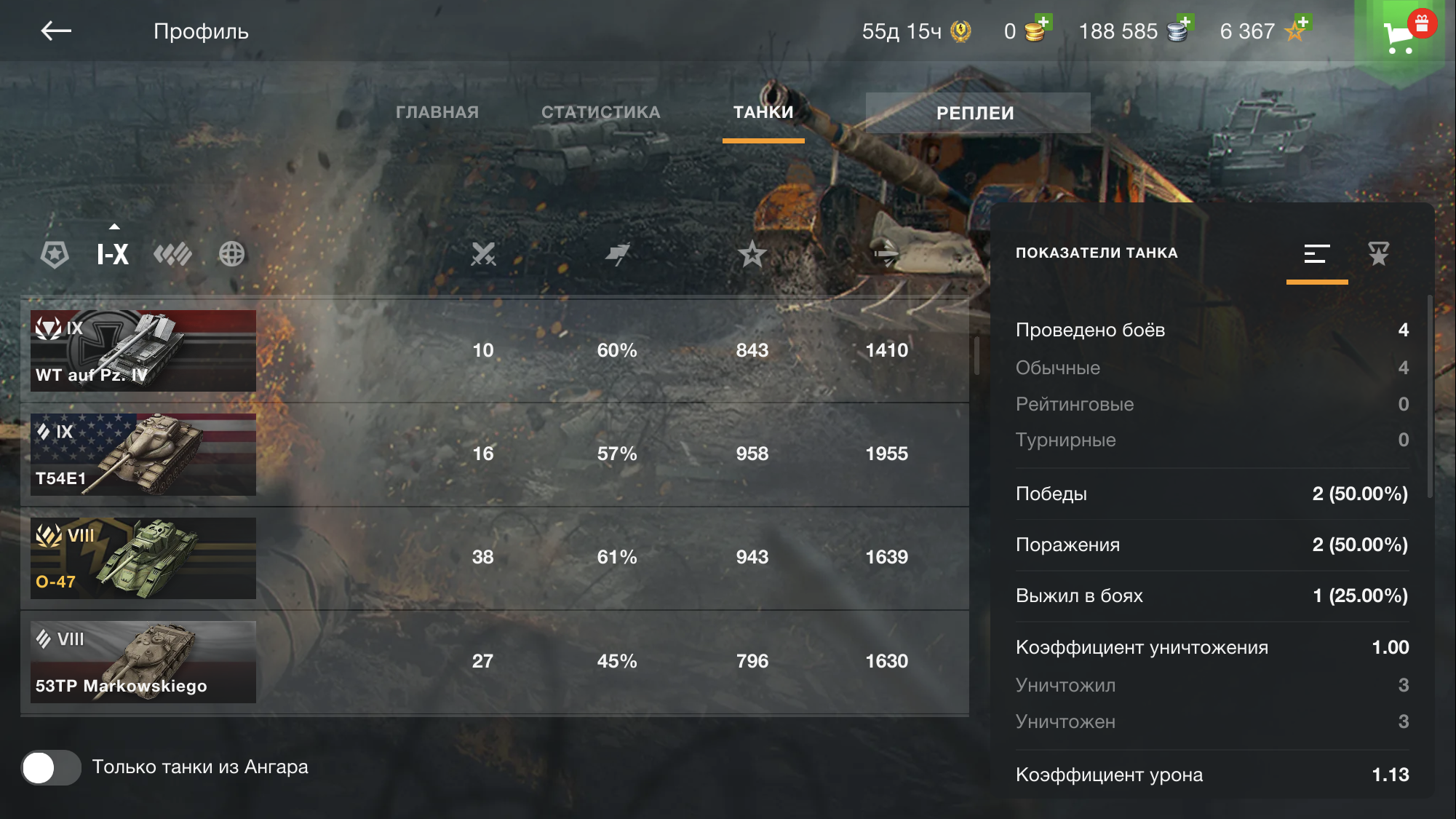
Task: Sort tanks by battles count icon
Action: point(483,254)
